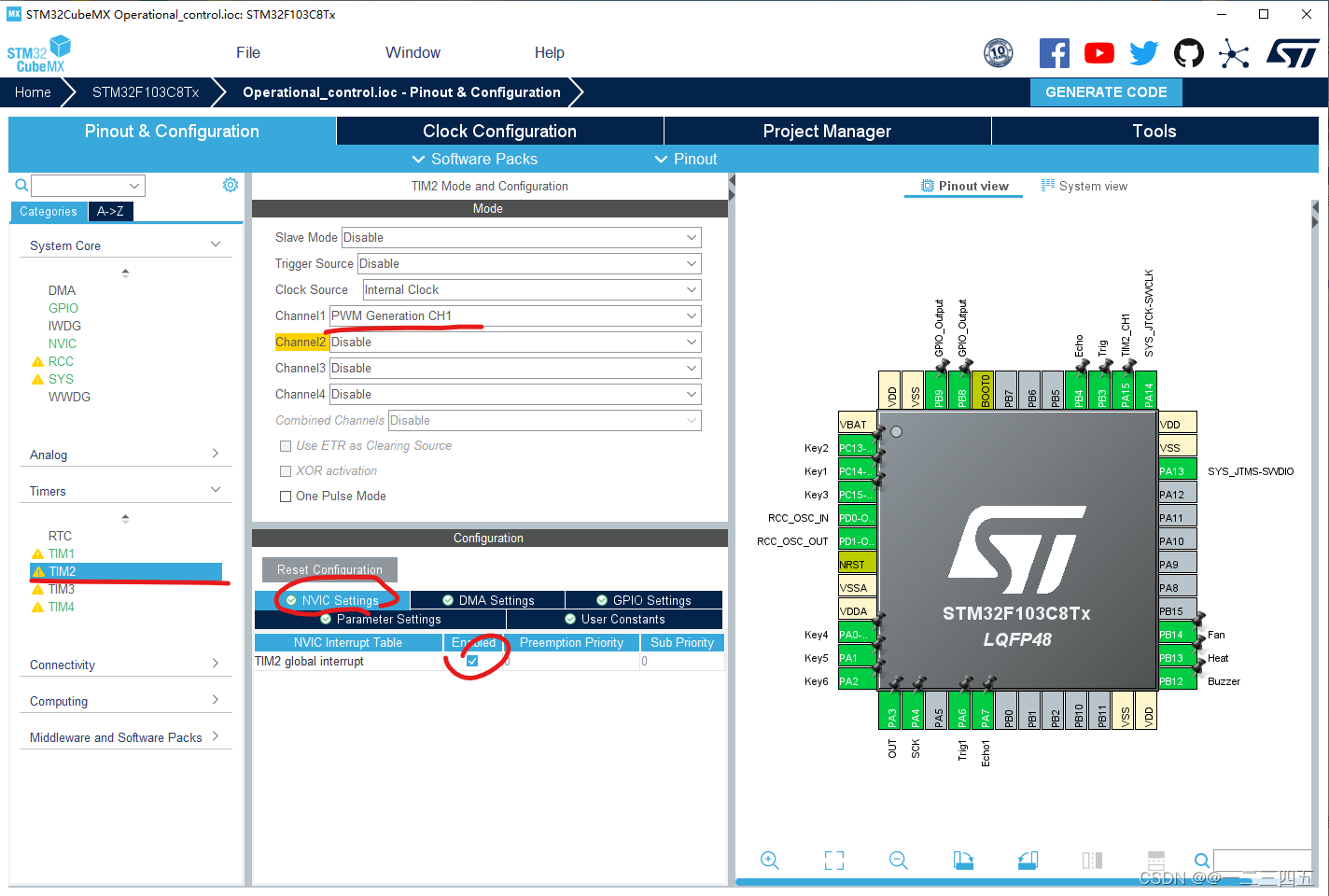Click the ST community network icon
The image size is (1329, 896).
click(x=1234, y=53)
